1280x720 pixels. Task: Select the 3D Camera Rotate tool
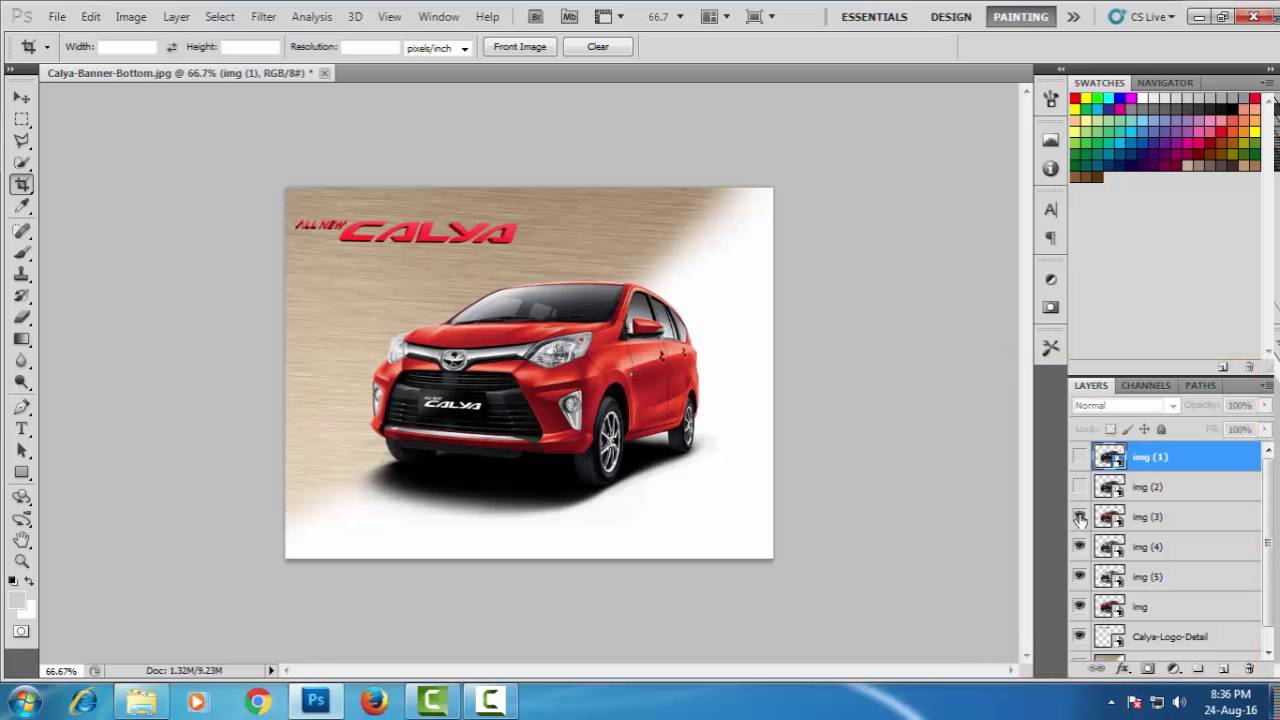(x=22, y=519)
